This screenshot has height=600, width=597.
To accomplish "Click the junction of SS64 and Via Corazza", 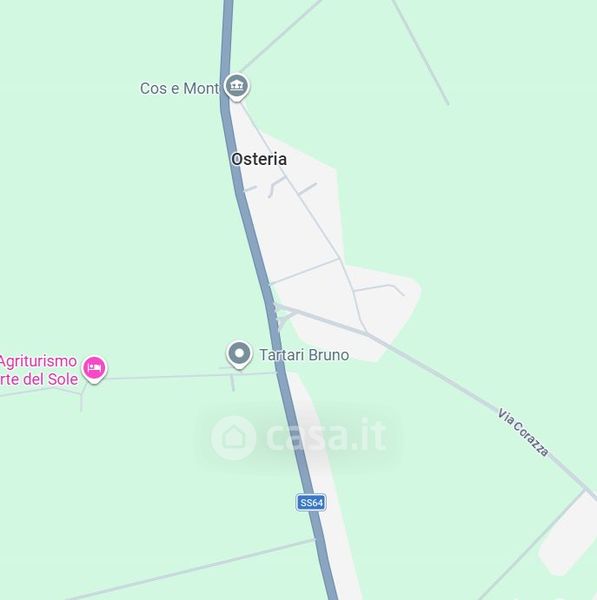I will click(x=274, y=306).
